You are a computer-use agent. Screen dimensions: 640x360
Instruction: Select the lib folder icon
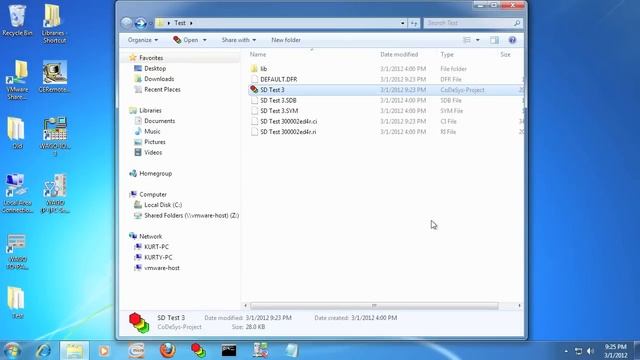click(254, 69)
